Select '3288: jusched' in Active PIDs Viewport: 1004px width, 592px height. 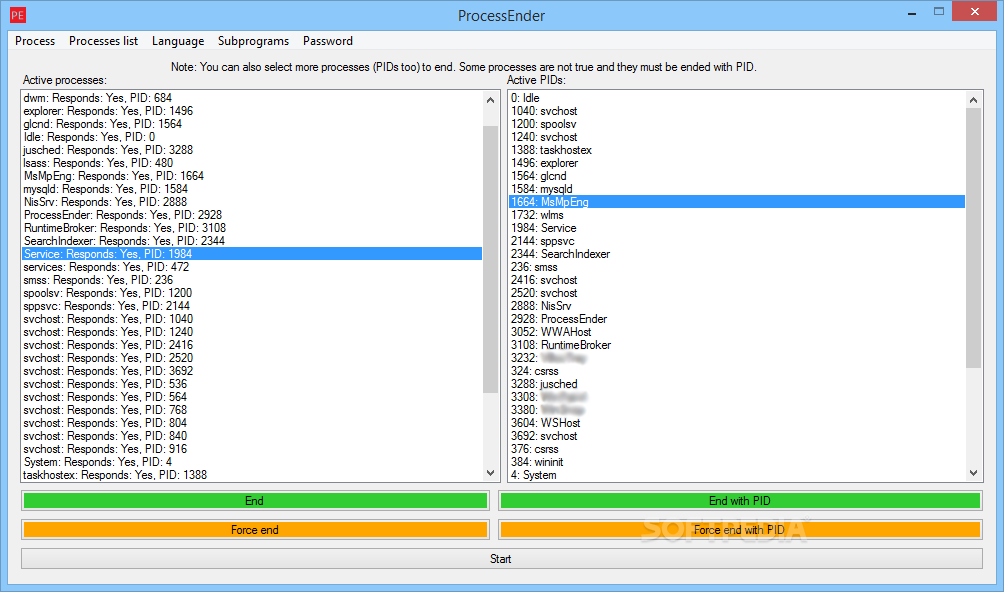[737, 384]
